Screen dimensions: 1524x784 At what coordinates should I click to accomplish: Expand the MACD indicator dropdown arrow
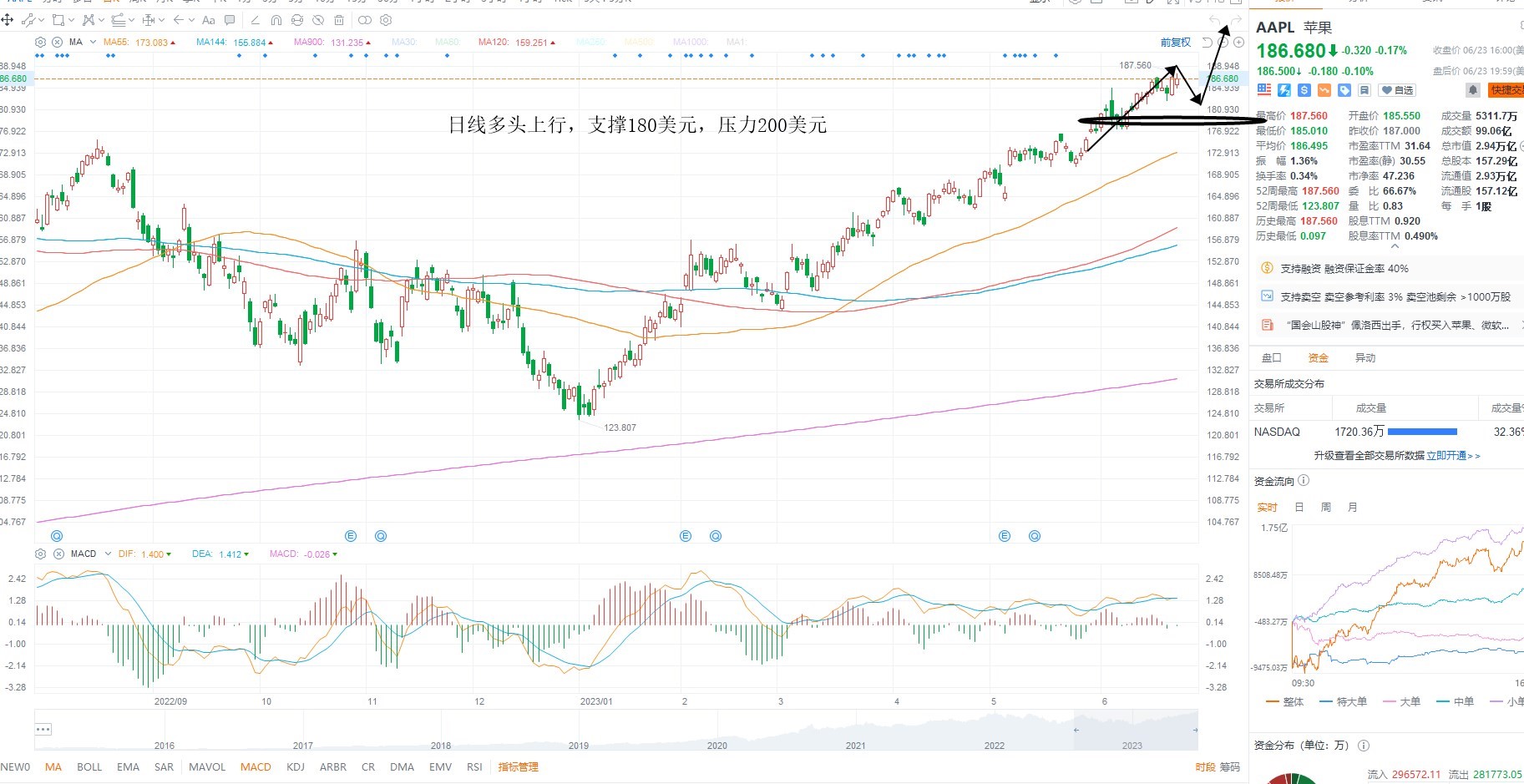[108, 554]
